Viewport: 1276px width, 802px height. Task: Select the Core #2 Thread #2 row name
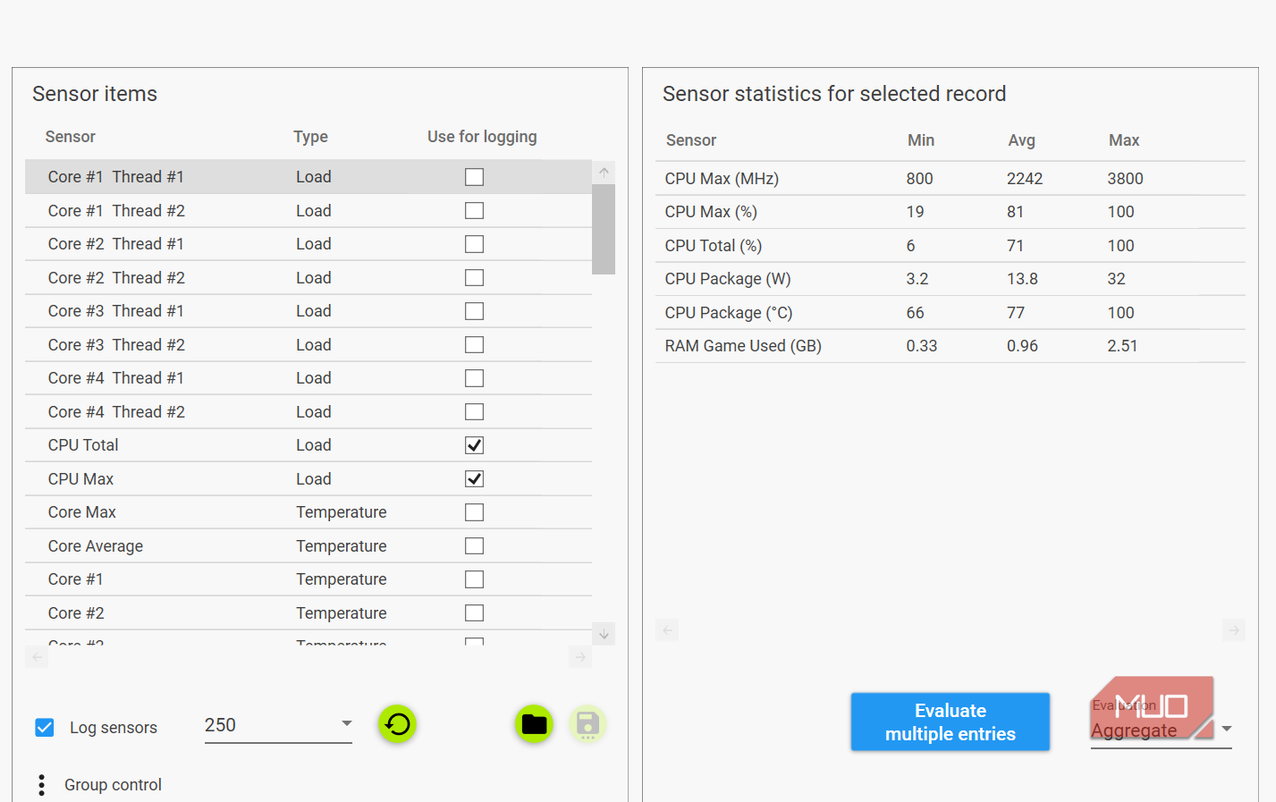[x=116, y=278]
